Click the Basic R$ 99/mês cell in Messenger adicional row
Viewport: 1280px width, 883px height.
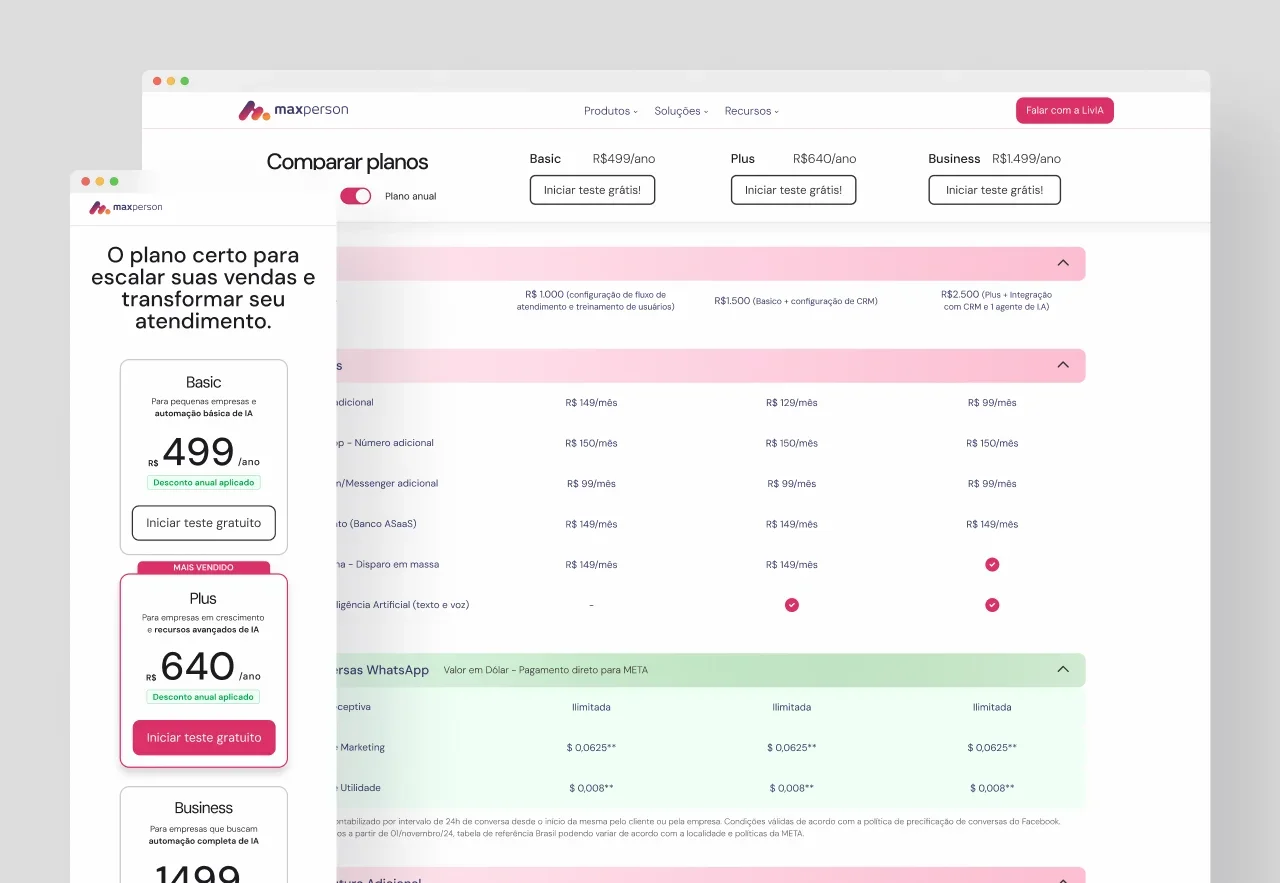point(591,484)
